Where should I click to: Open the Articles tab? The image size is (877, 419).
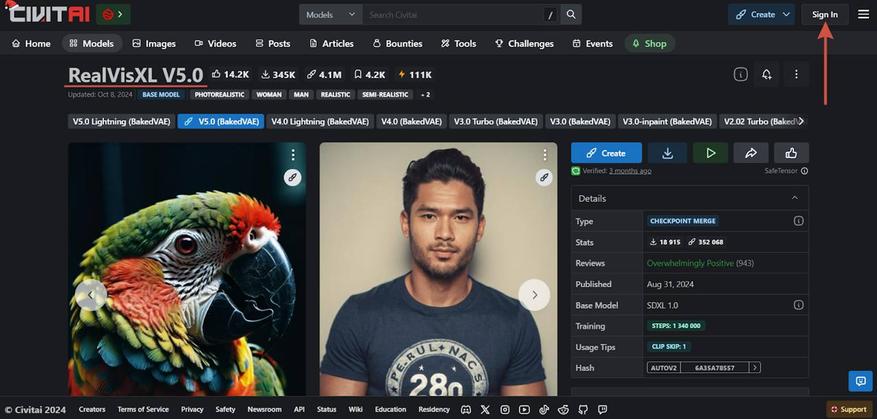click(x=331, y=43)
